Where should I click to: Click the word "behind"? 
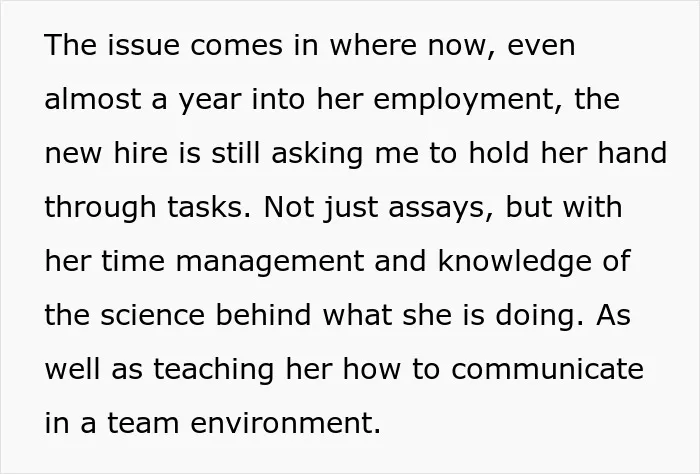pyautogui.click(x=263, y=315)
